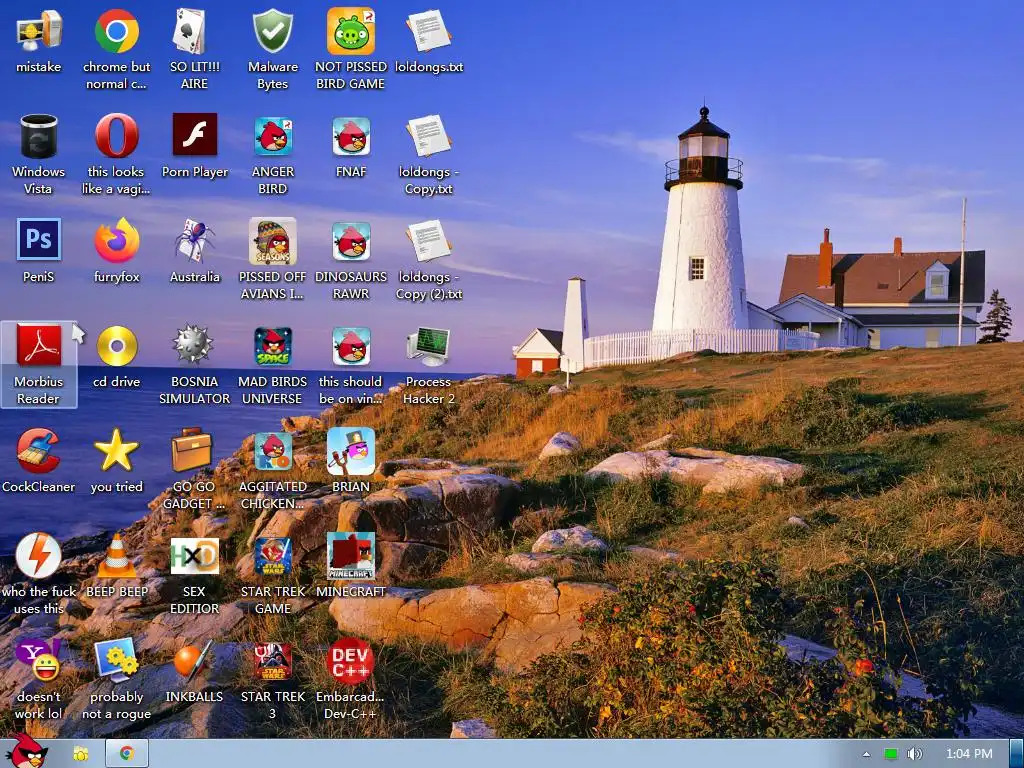Open the pinned folder on the taskbar
This screenshot has width=1024, height=768.
point(80,754)
